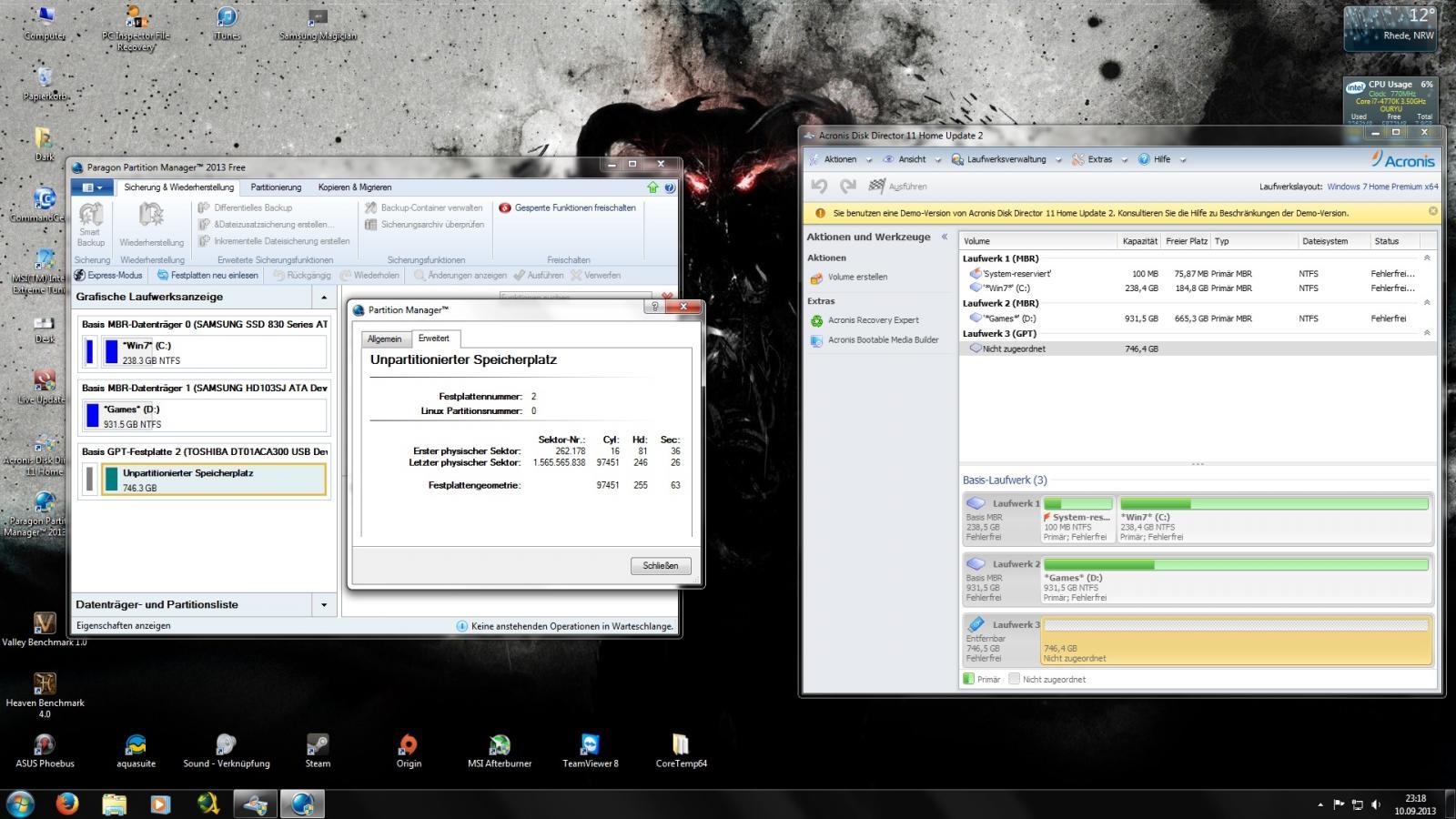Click the Wiederherstellung ribbon icon

[x=151, y=224]
